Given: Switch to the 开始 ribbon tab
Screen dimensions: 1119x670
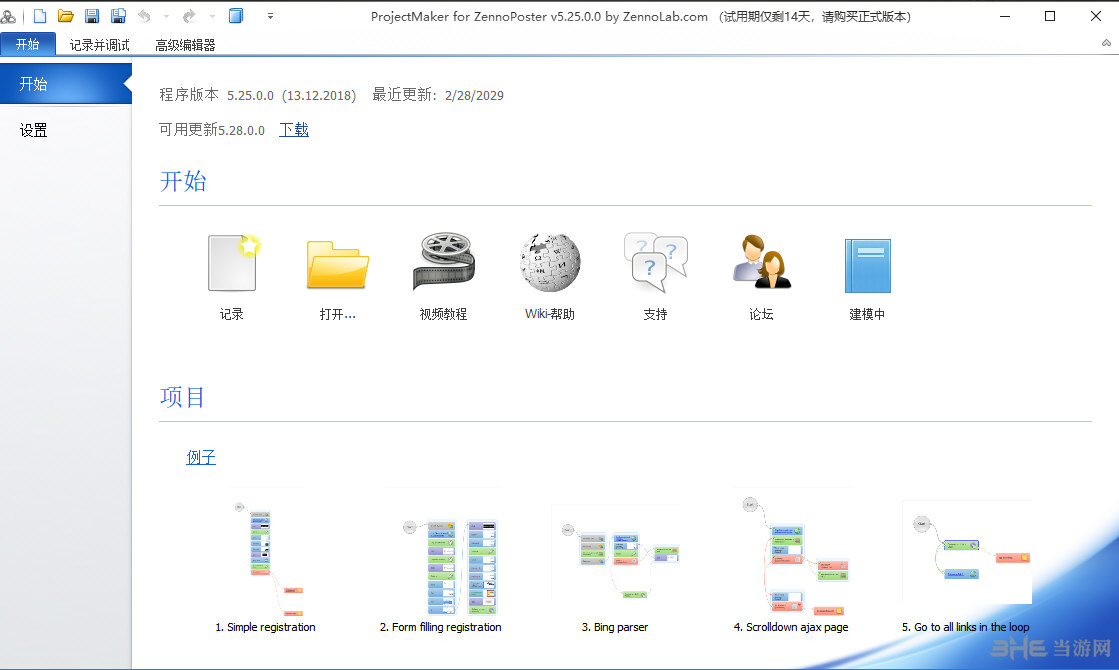Looking at the screenshot, I should point(28,44).
